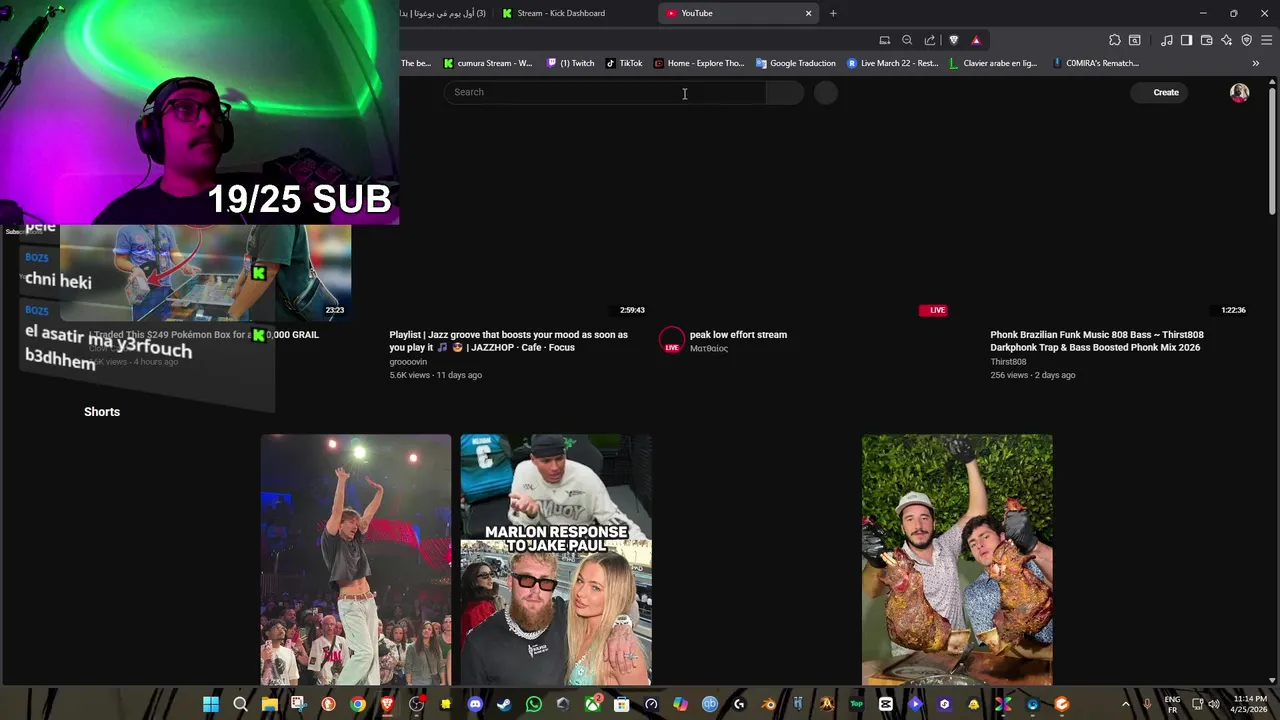Screen dimensions: 1280x720
Task: Expand the bookmarks bar overflow chevron
Action: click(x=1255, y=63)
